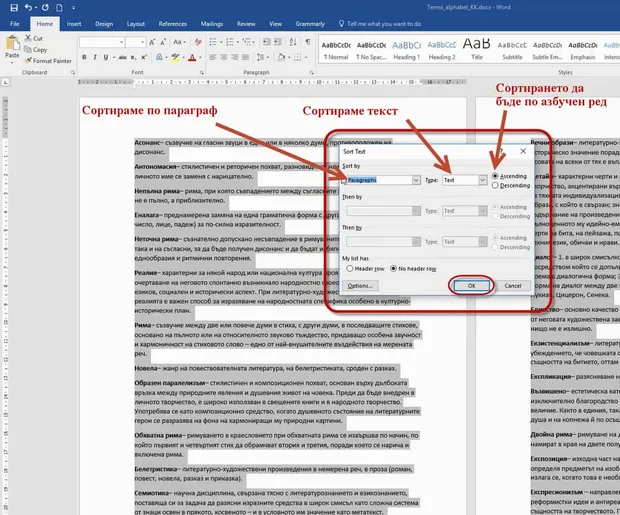Switch to the Insert tab
This screenshot has height=515, width=620.
(x=74, y=24)
